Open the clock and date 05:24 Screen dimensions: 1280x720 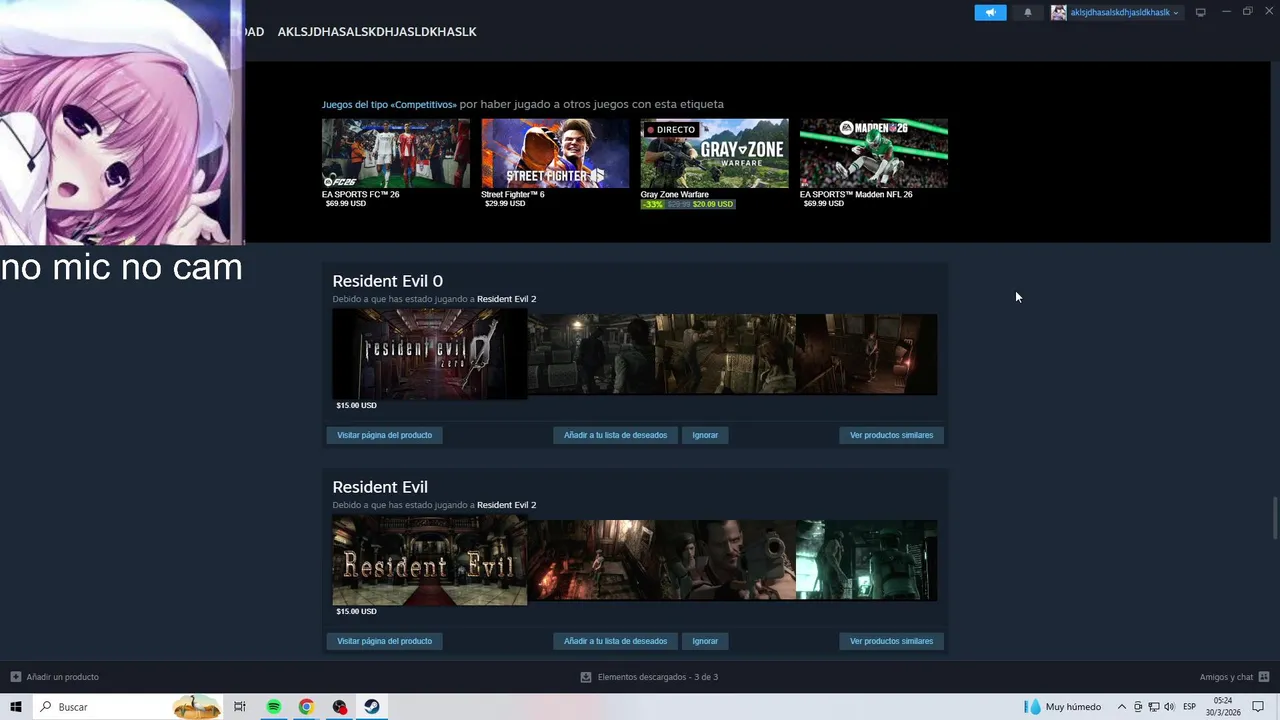[1223, 707]
